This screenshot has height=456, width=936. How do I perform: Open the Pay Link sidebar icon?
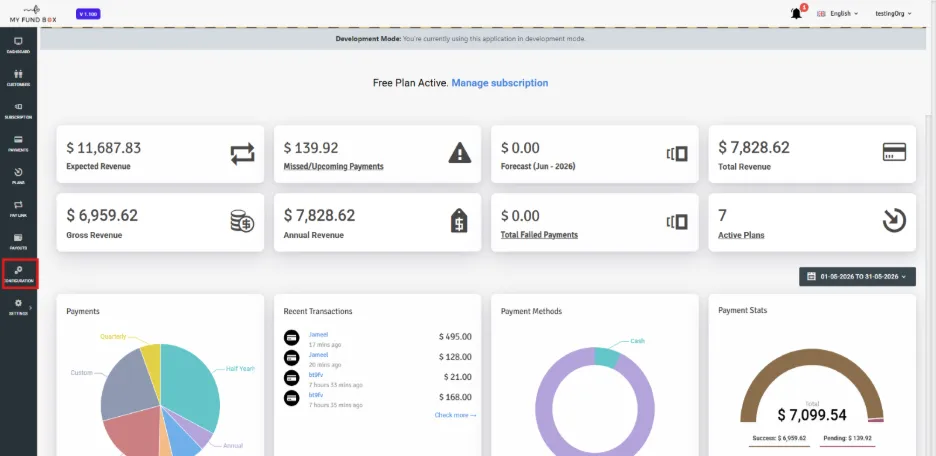(x=18, y=209)
